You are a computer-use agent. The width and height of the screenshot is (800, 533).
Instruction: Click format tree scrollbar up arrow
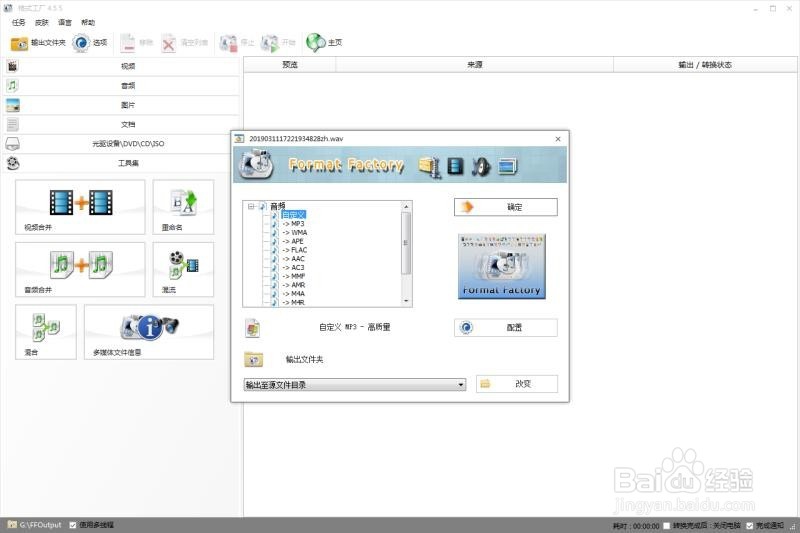click(x=407, y=207)
